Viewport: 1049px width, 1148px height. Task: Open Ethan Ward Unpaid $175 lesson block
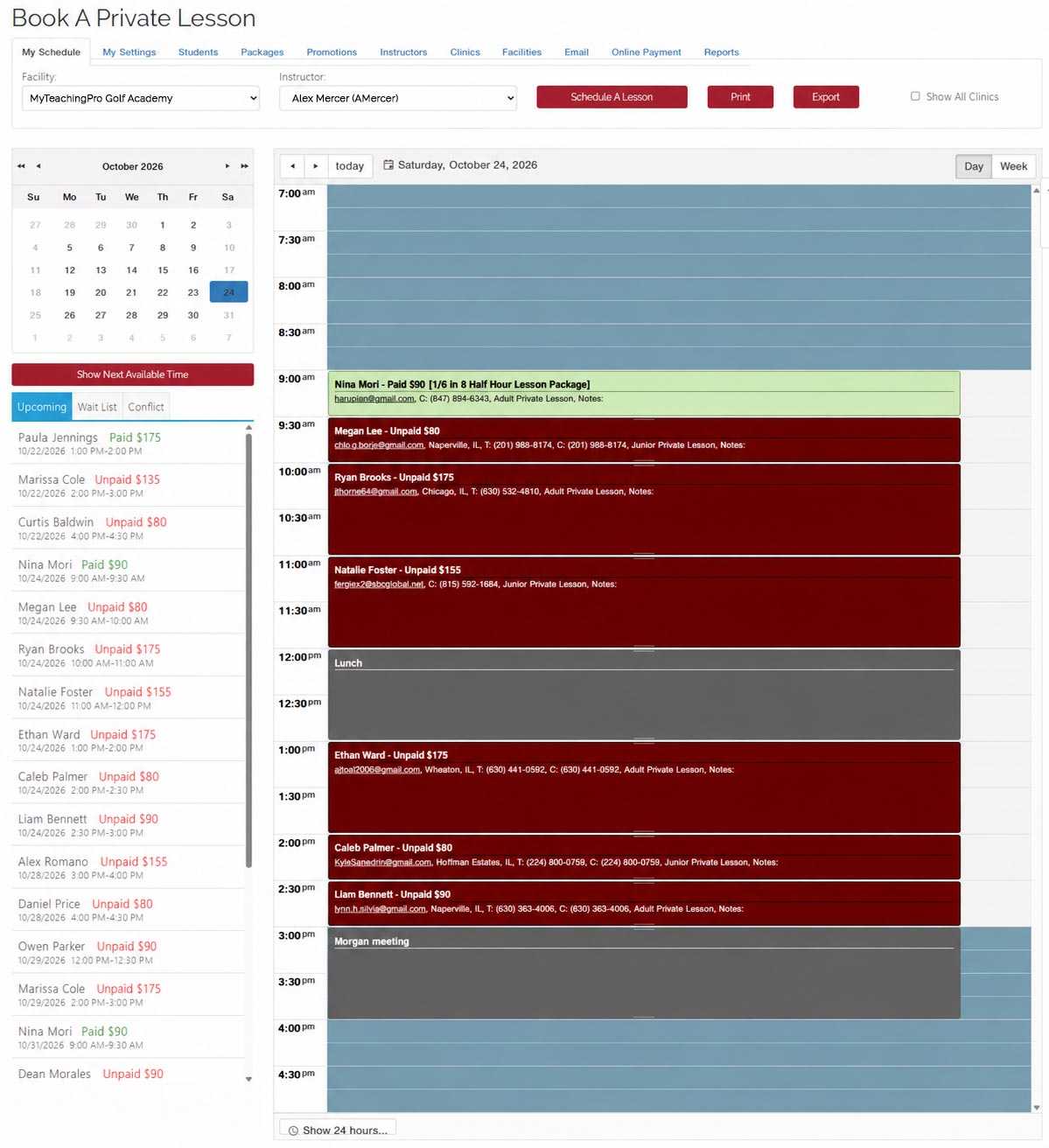point(644,787)
